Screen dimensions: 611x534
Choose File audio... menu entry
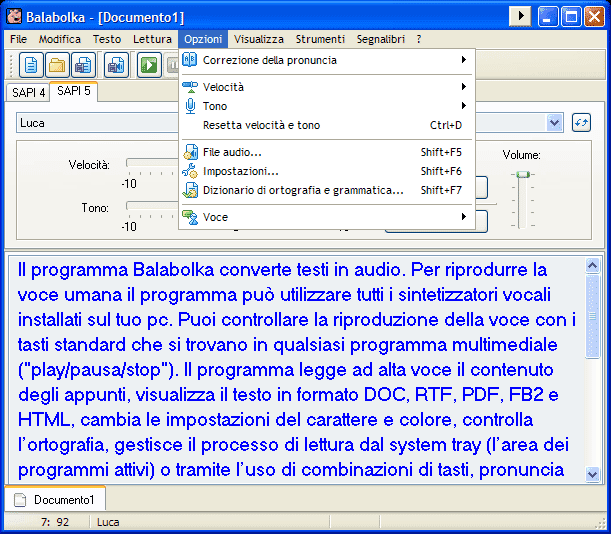point(327,152)
